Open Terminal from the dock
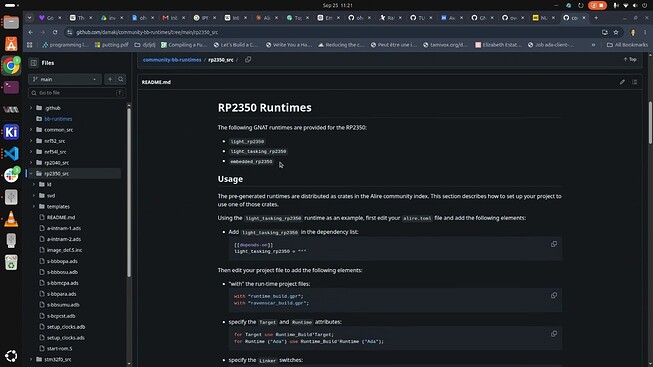 [x=11, y=87]
